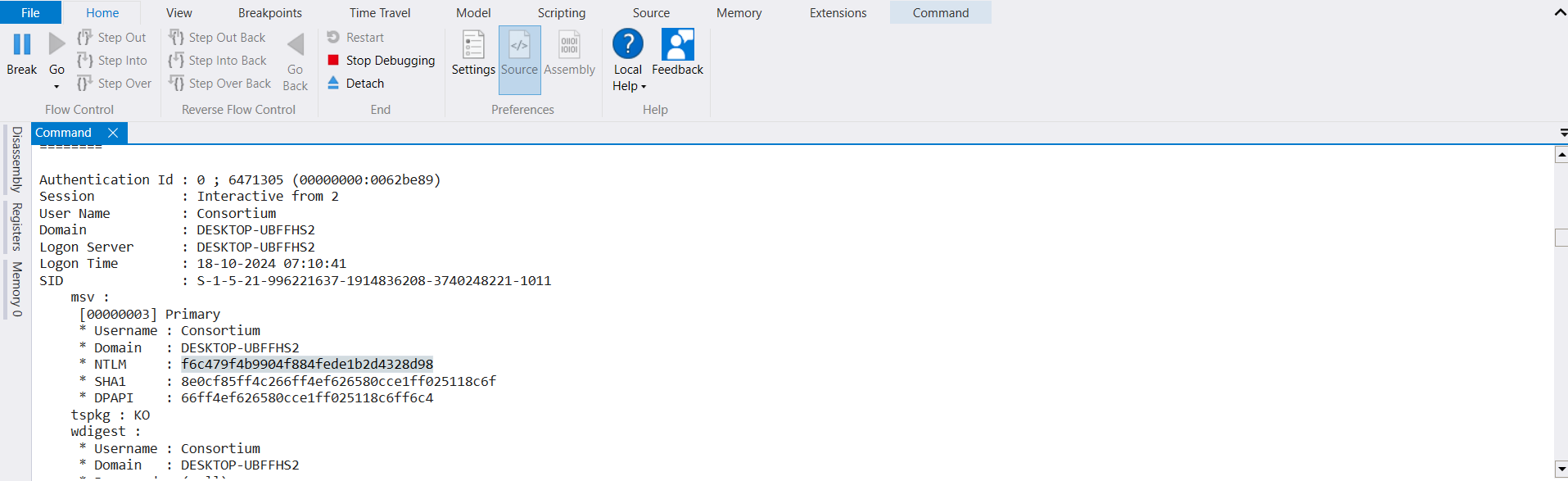
Task: Click the Step Out Back icon
Action: click(176, 37)
